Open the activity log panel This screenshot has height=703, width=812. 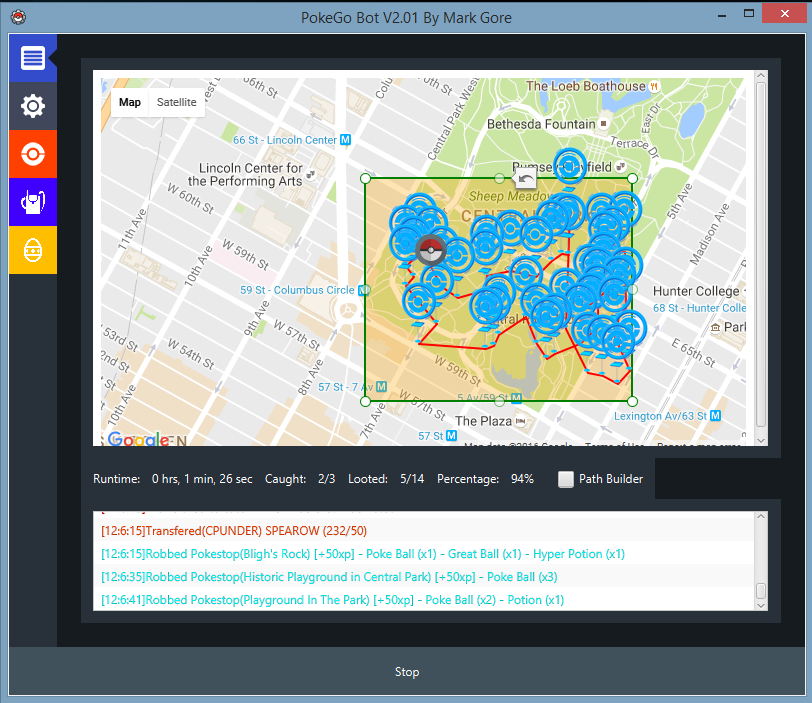tap(32, 57)
